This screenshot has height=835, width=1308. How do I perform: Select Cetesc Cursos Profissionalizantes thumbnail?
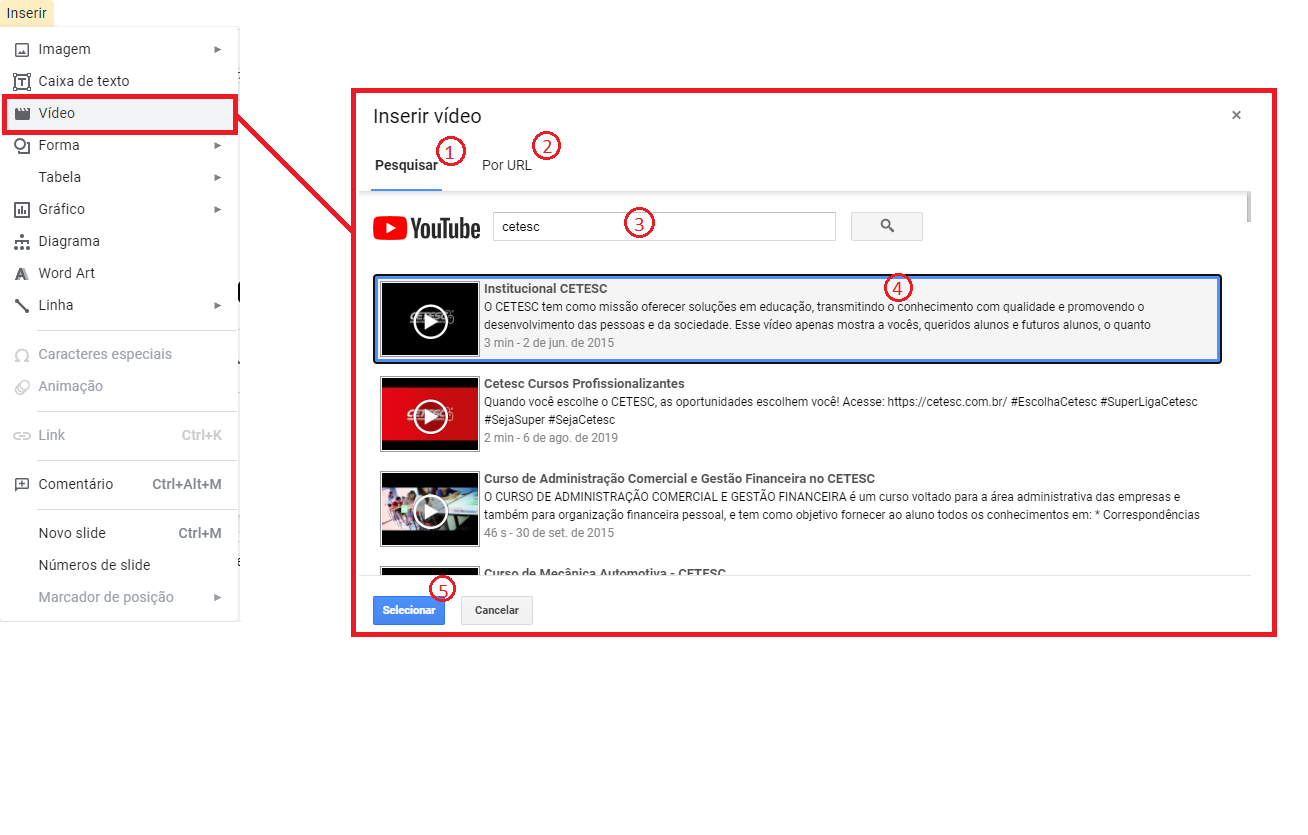point(430,414)
